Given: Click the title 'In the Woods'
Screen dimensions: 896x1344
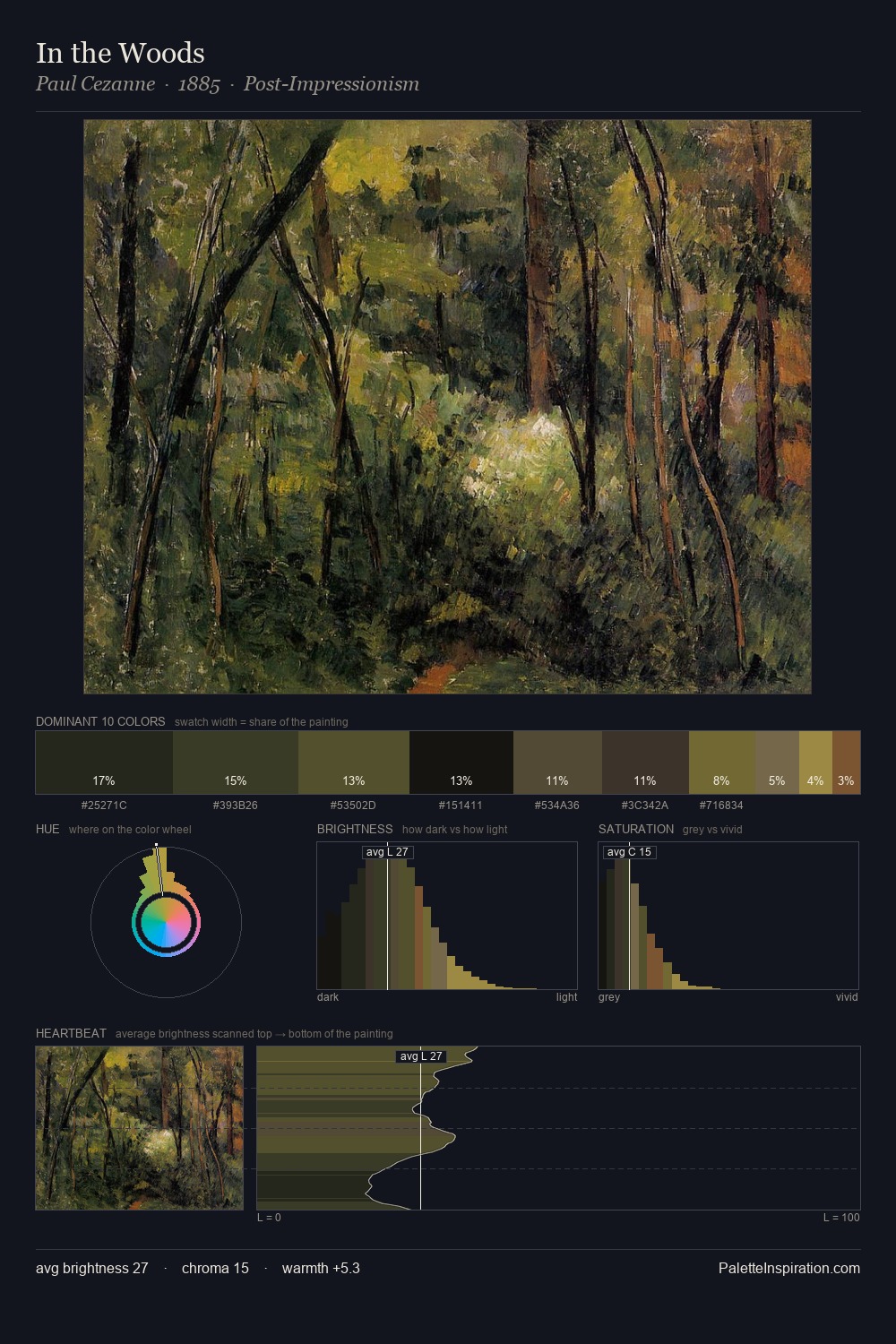Looking at the screenshot, I should tap(120, 53).
